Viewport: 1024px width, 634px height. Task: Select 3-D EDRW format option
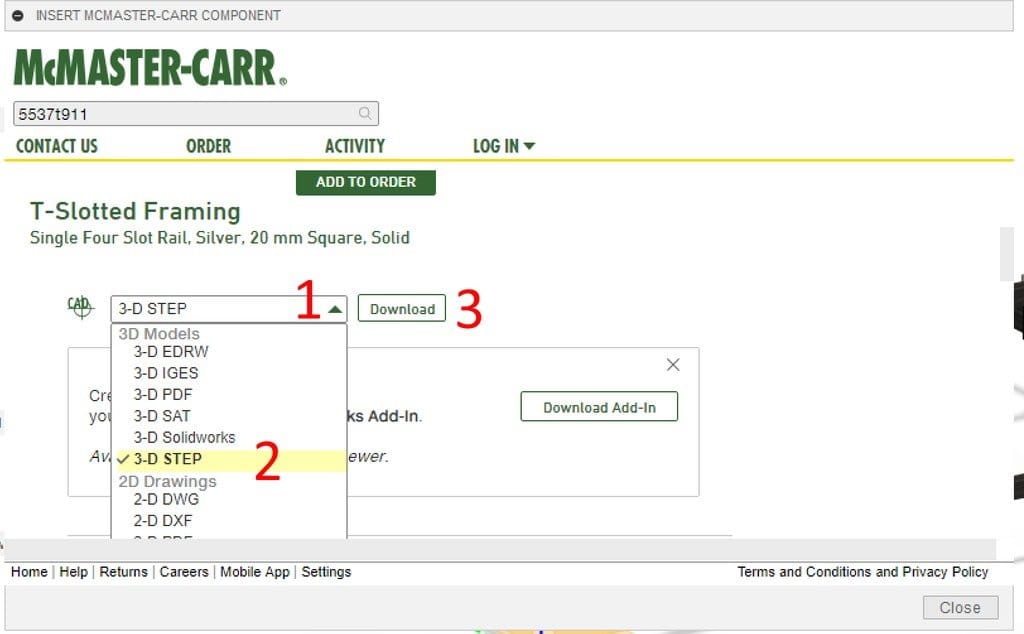point(171,352)
